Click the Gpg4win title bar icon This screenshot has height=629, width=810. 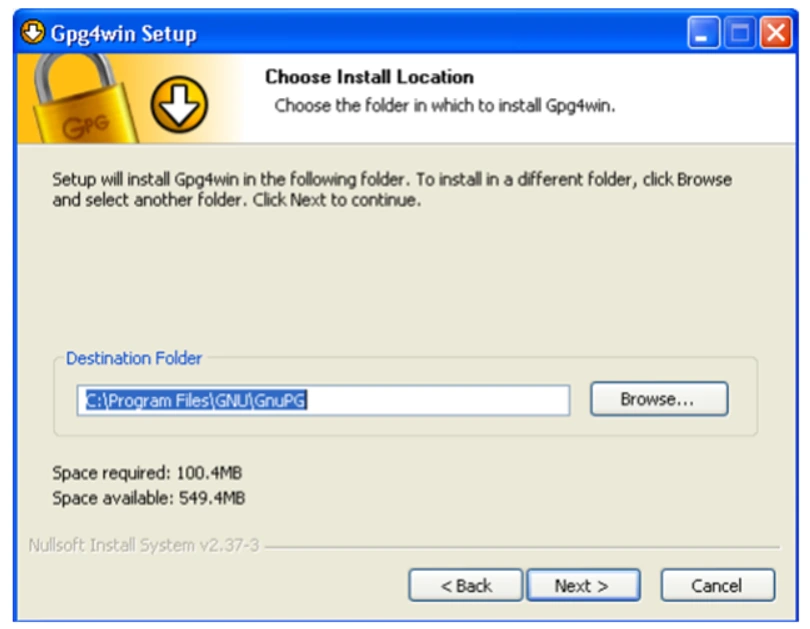coord(33,33)
